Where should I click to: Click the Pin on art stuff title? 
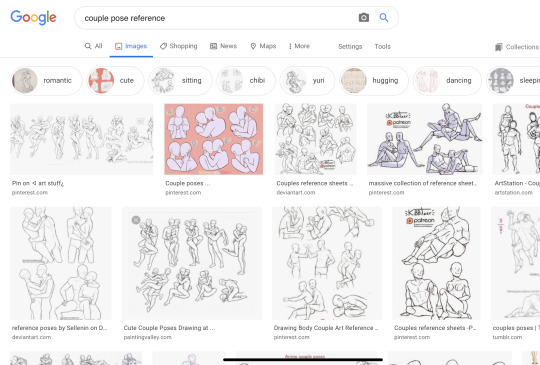click(x=38, y=184)
